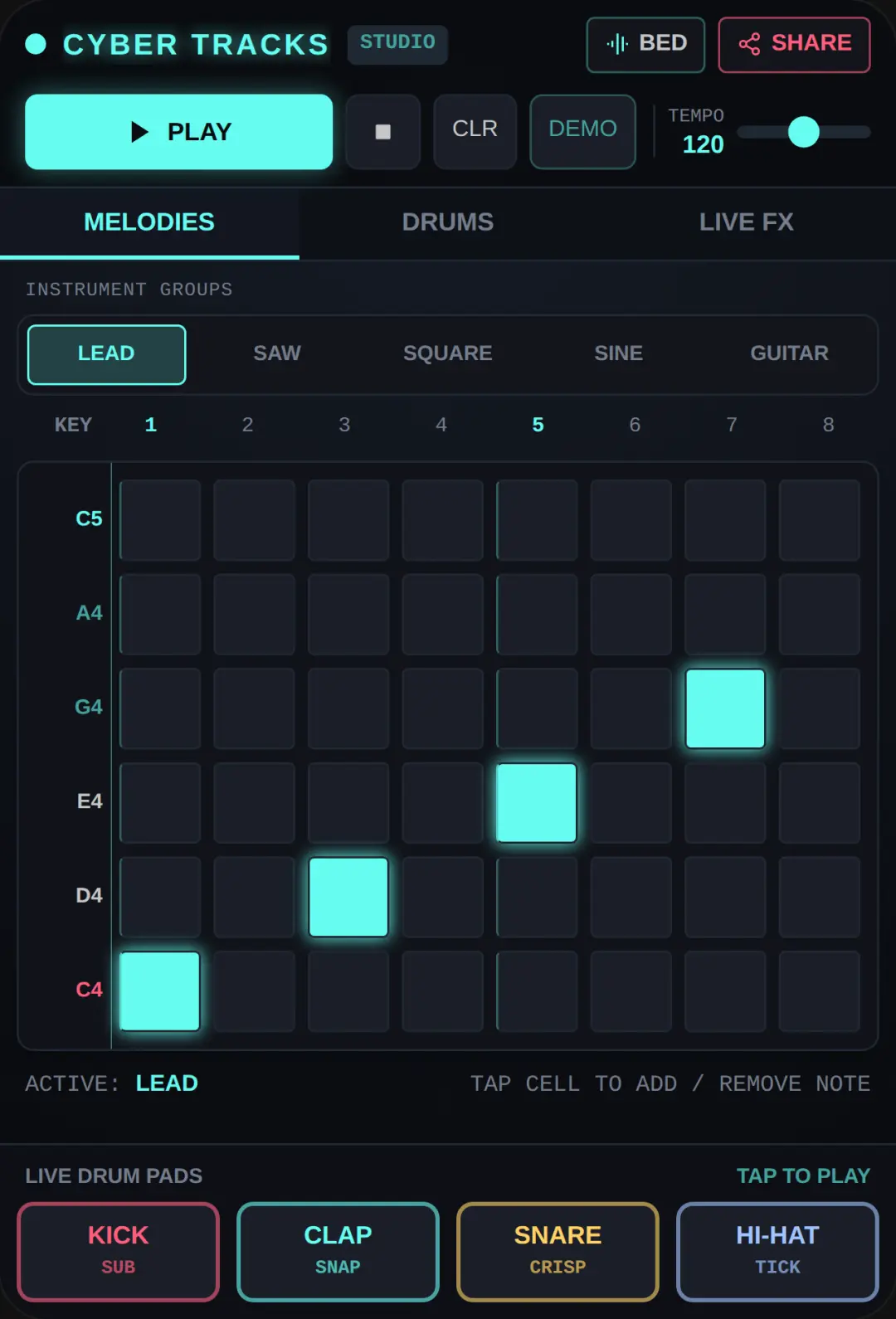The height and width of the screenshot is (1319, 896).
Task: Click the ACTIVE: LEAD status text
Action: [x=111, y=1083]
